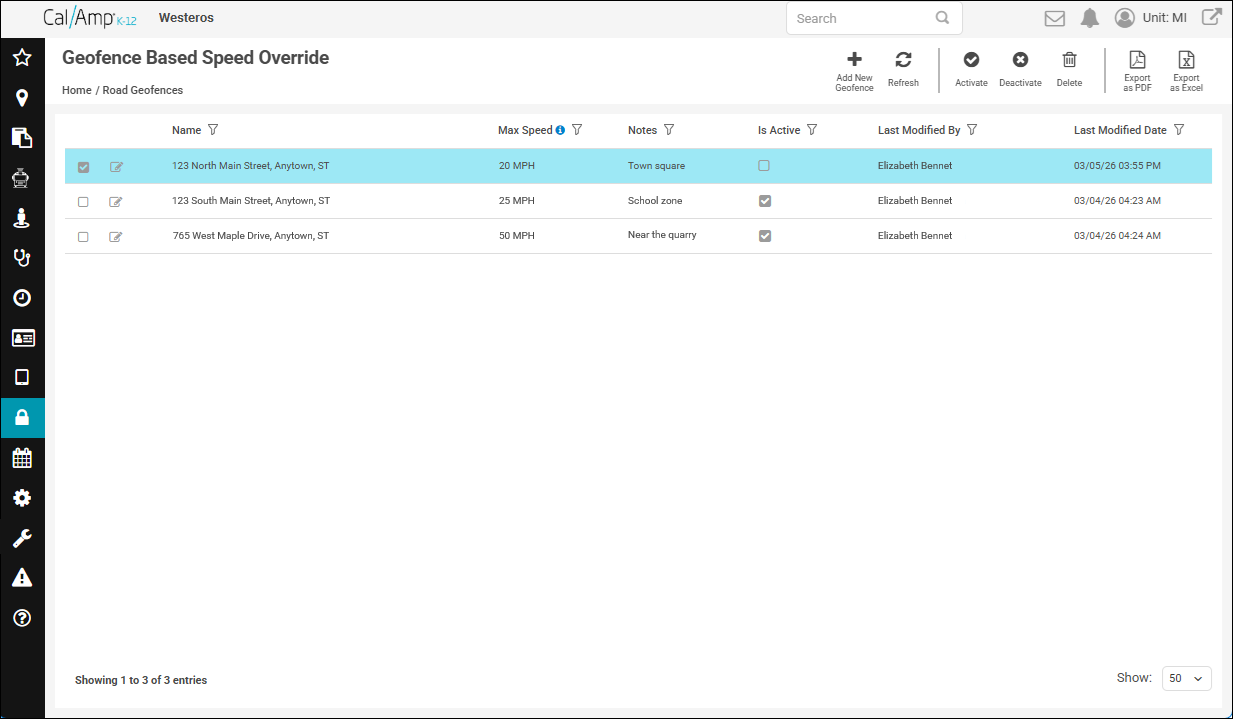Export the table as PDF

[1137, 71]
